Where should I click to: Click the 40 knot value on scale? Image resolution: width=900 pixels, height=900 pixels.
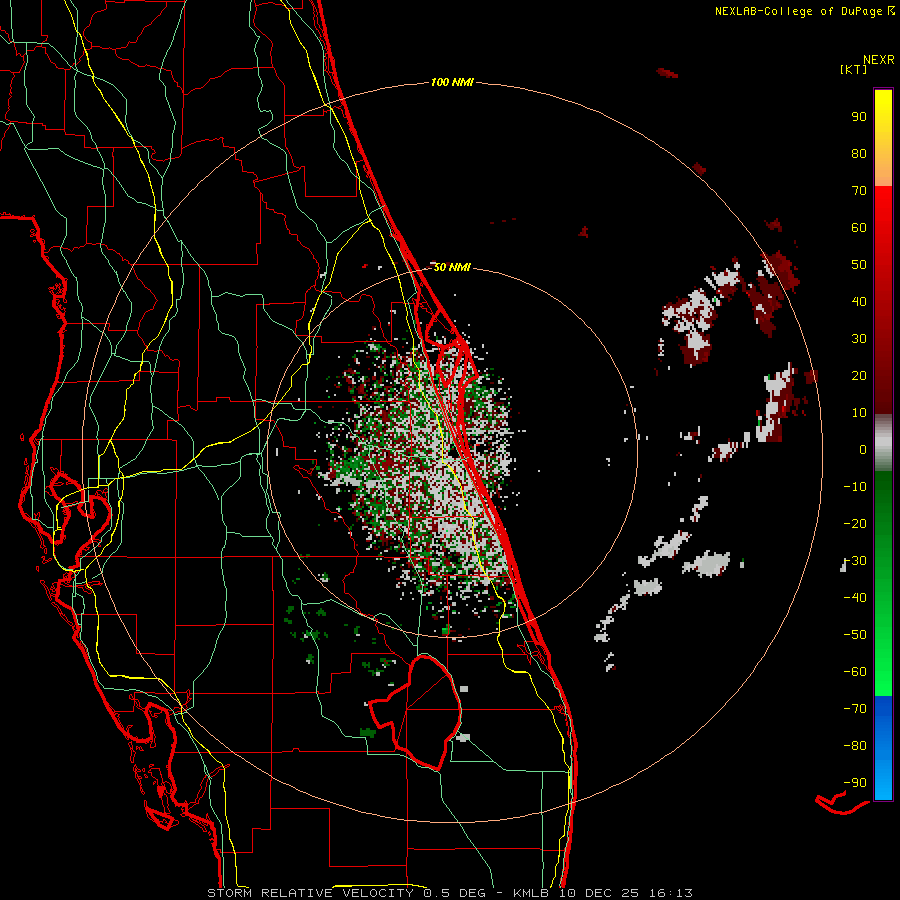pyautogui.click(x=859, y=302)
